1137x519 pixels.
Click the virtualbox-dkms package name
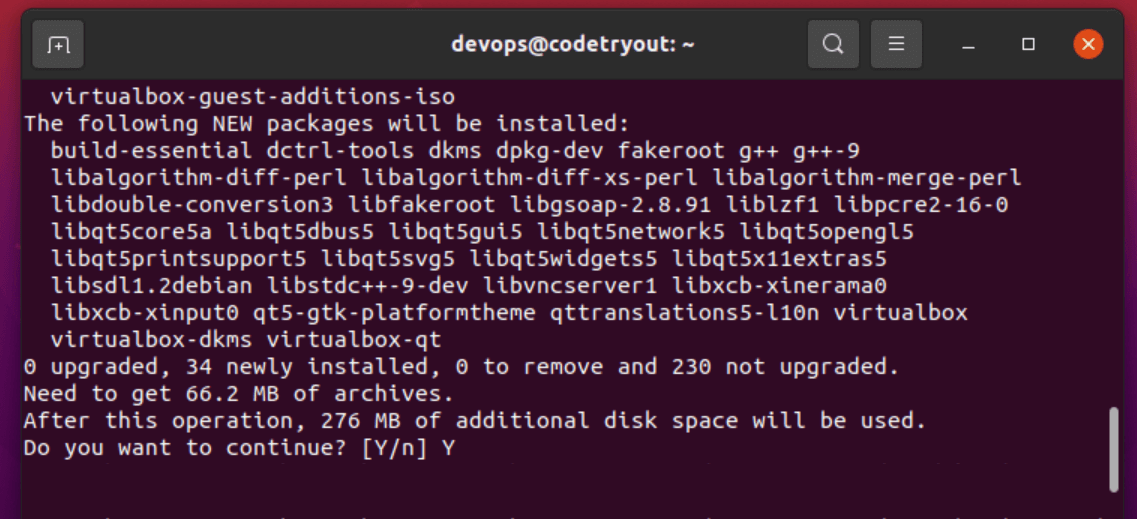click(x=152, y=339)
